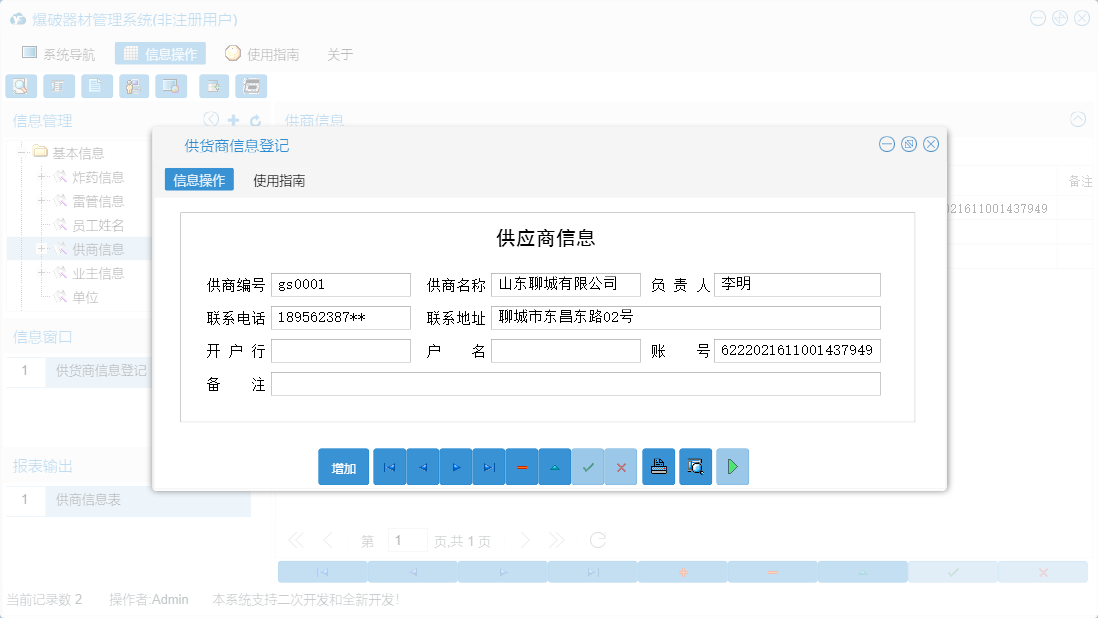
Task: Select the first record navigation icon
Action: click(x=389, y=467)
